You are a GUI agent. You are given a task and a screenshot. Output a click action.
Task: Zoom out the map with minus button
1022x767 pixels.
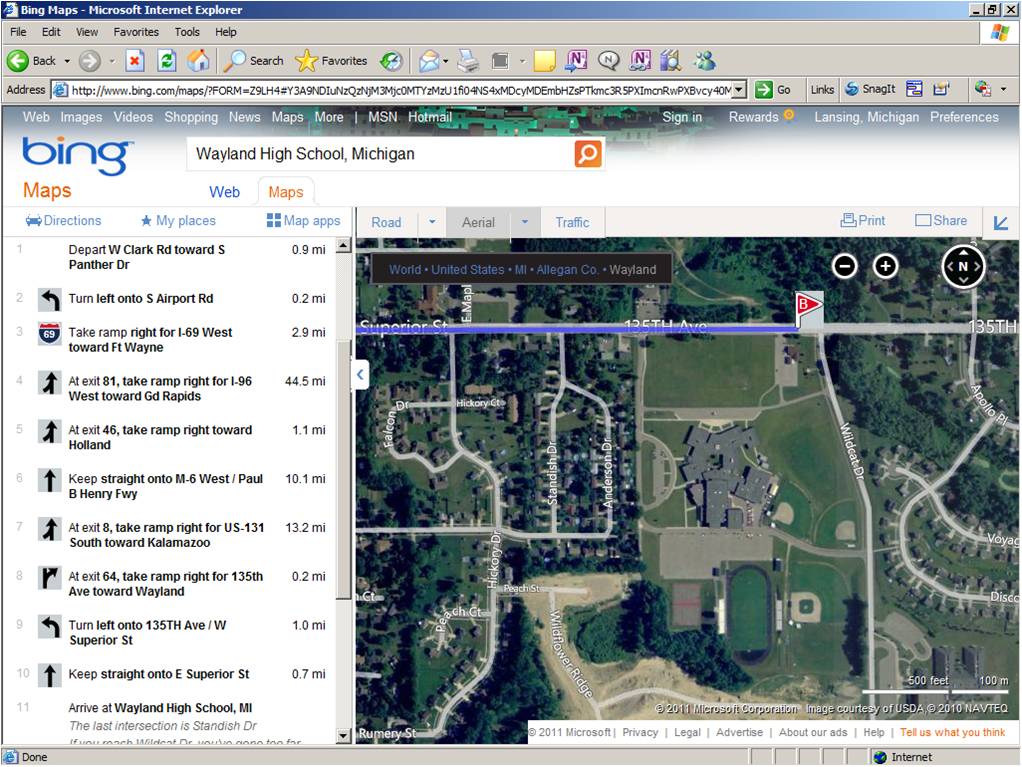pyautogui.click(x=845, y=266)
